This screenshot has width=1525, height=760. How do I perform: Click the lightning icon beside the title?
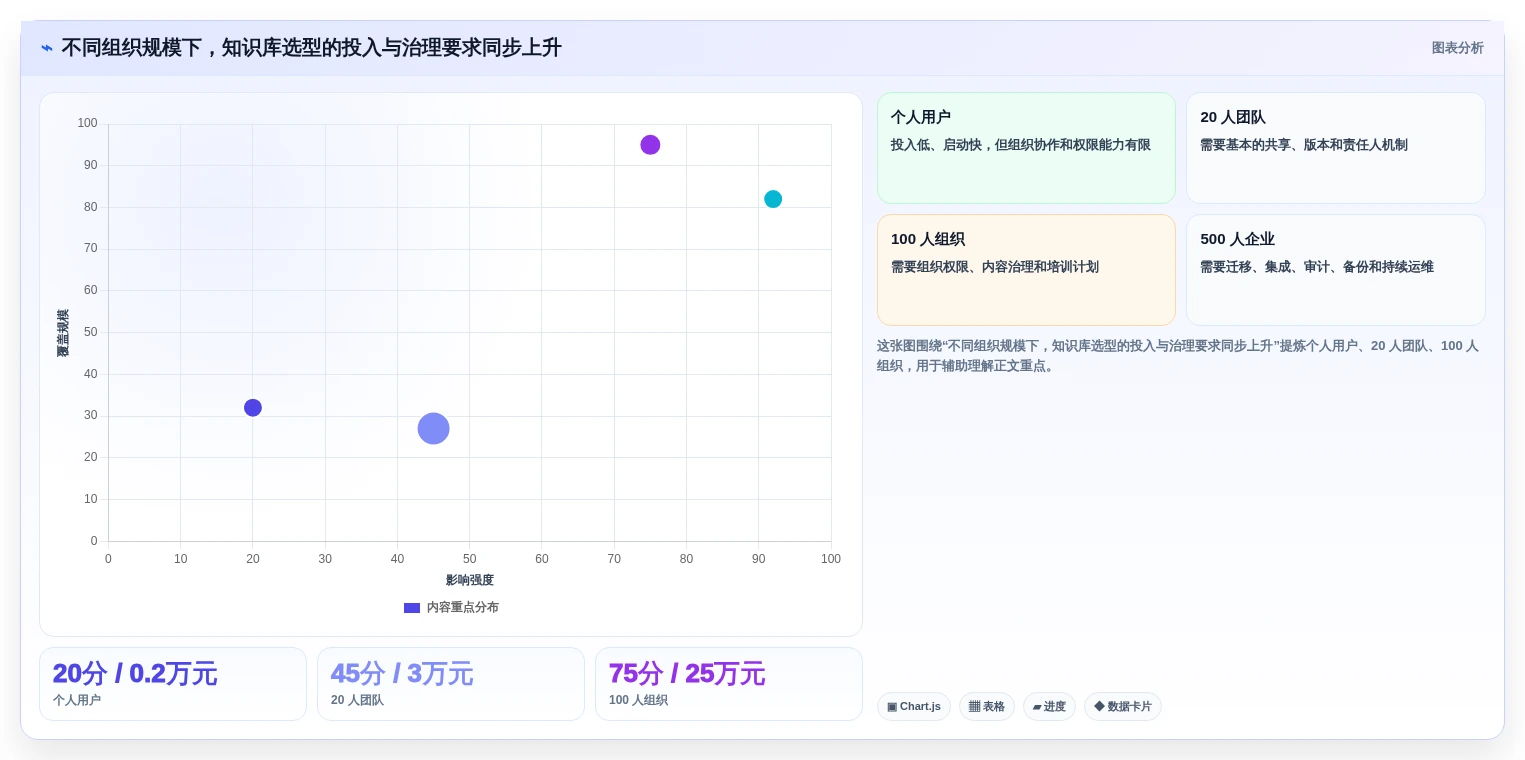coord(47,48)
